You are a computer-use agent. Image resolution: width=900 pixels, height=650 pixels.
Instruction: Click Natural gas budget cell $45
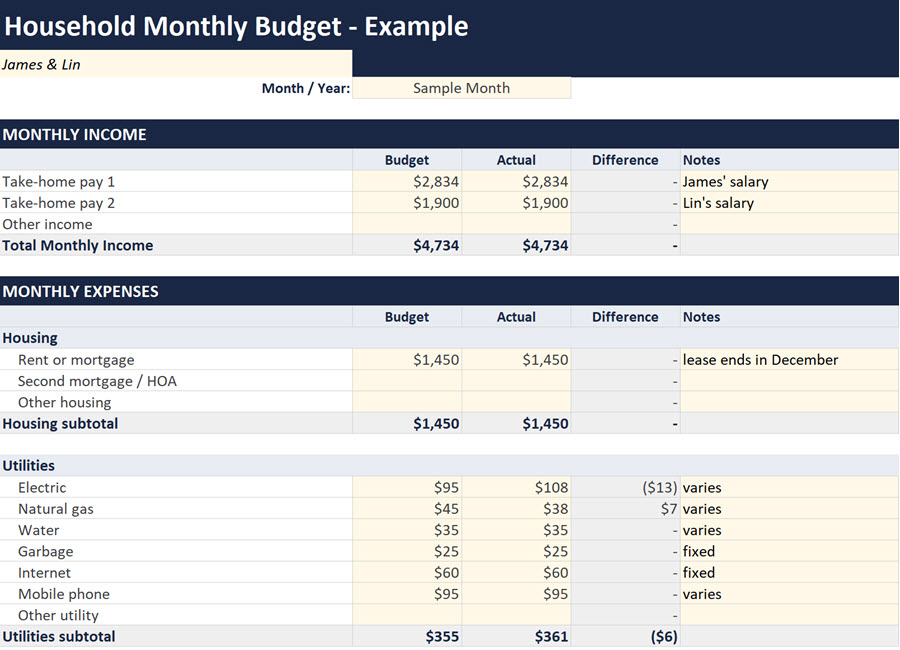click(407, 509)
